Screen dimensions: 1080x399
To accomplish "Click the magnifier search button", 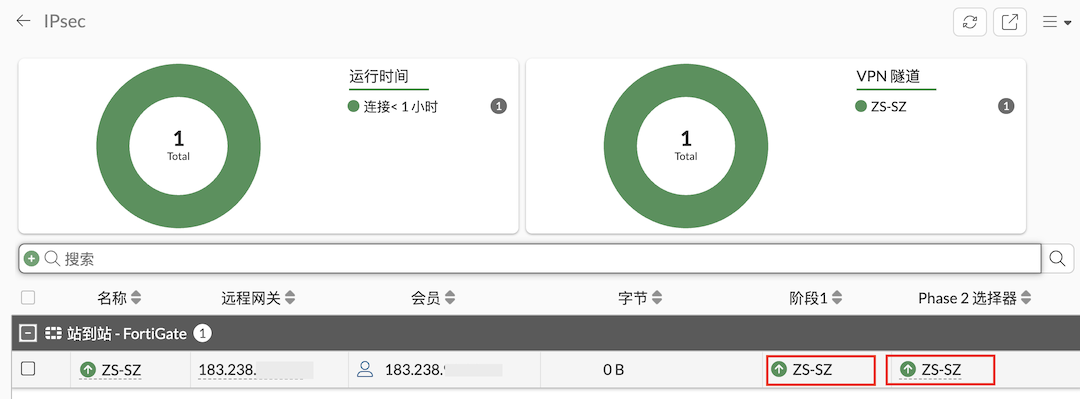I will (x=1057, y=258).
